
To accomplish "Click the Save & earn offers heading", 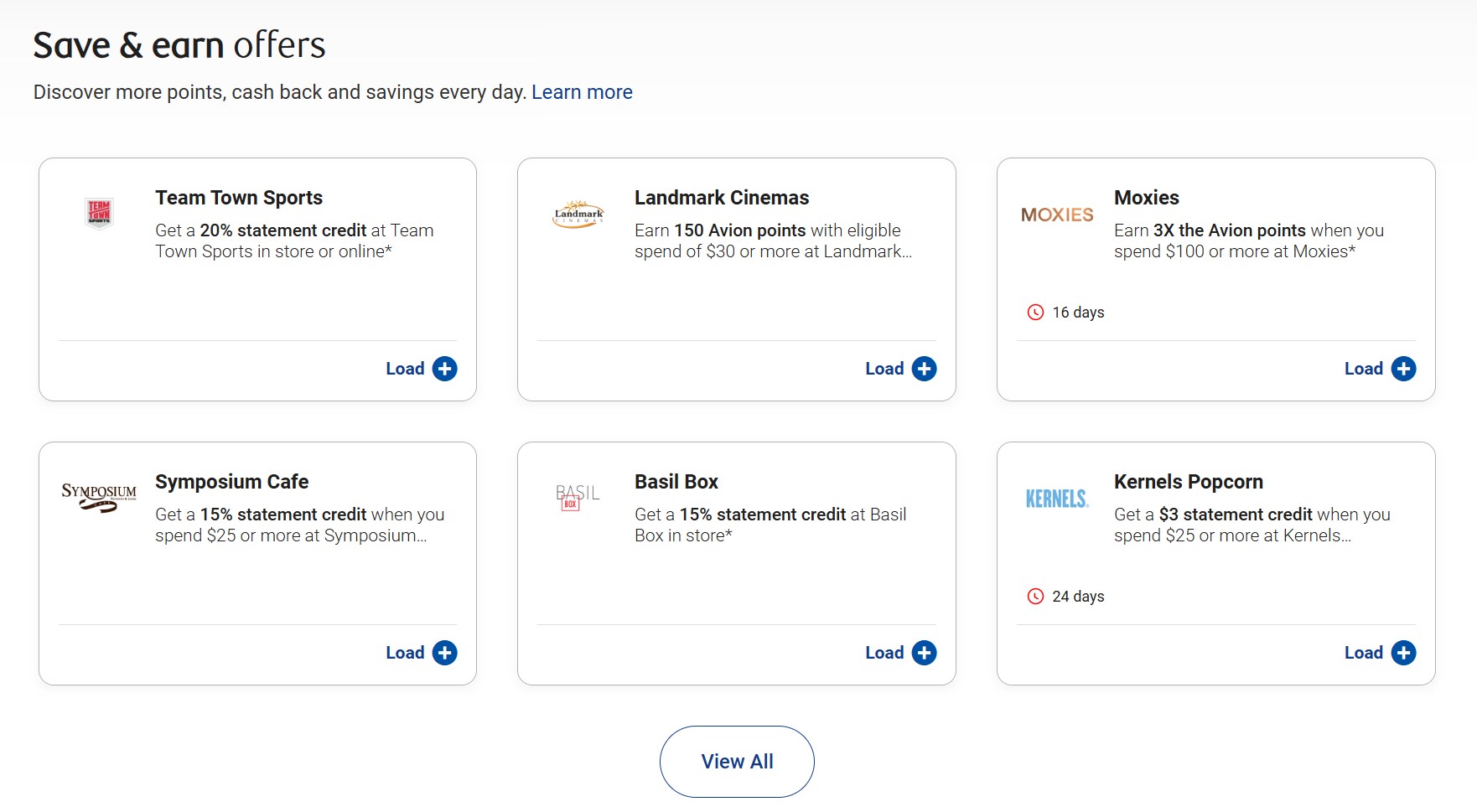I will (179, 45).
